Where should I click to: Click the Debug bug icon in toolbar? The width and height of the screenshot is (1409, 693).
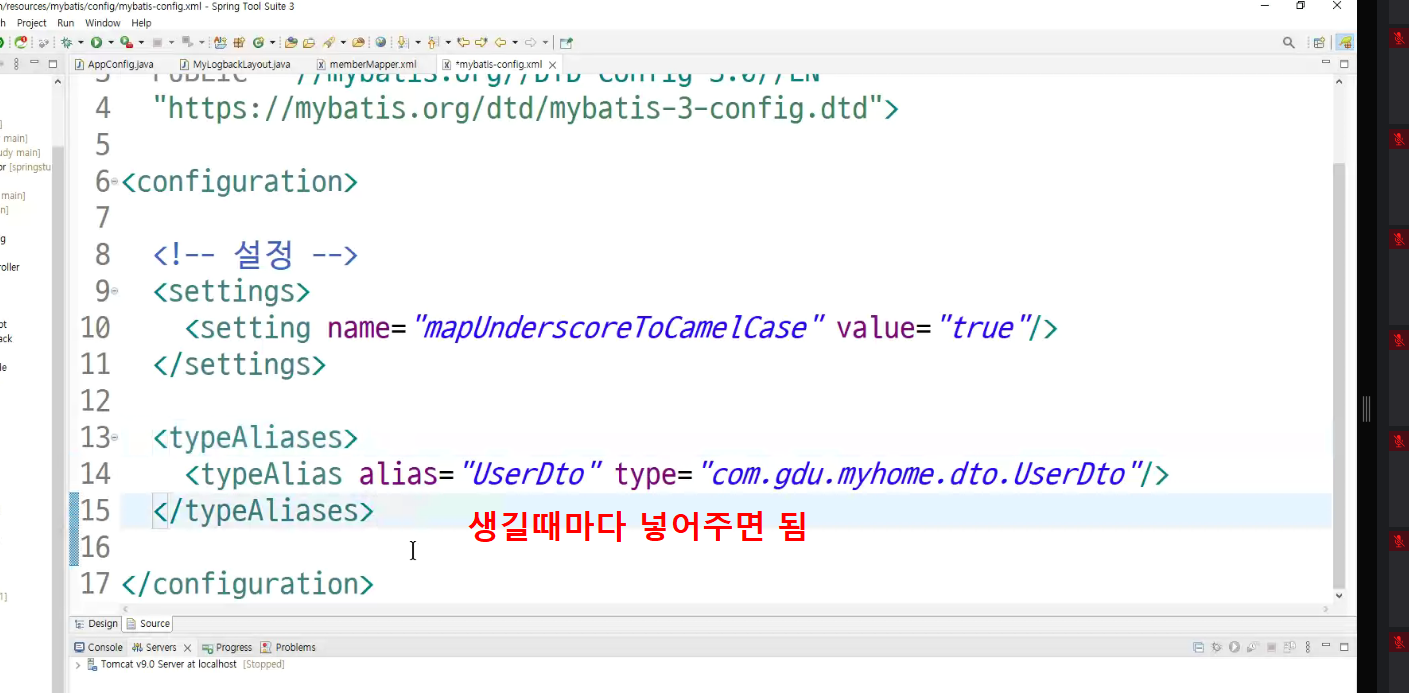[66, 42]
